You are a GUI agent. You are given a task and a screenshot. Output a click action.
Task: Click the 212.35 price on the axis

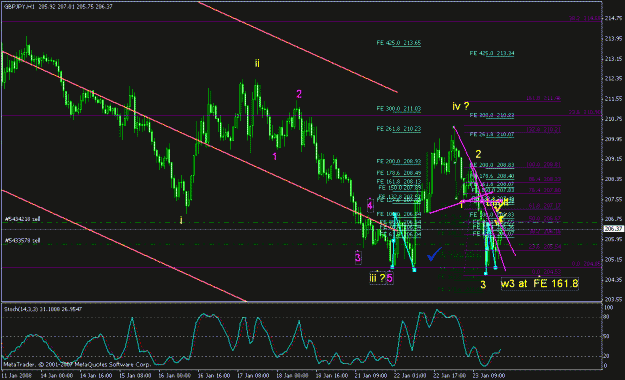click(x=613, y=79)
